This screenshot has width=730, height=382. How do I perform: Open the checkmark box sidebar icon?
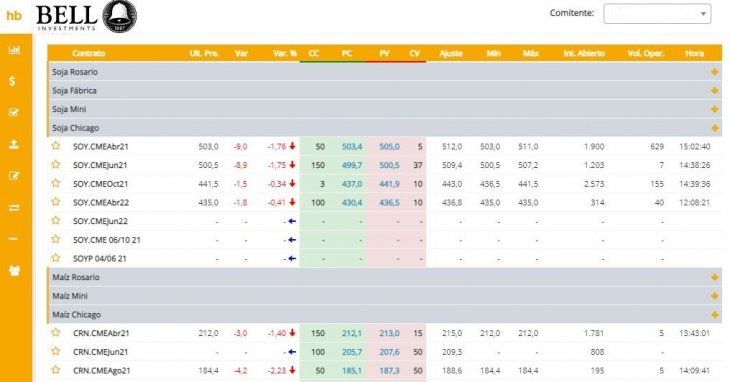(x=14, y=112)
